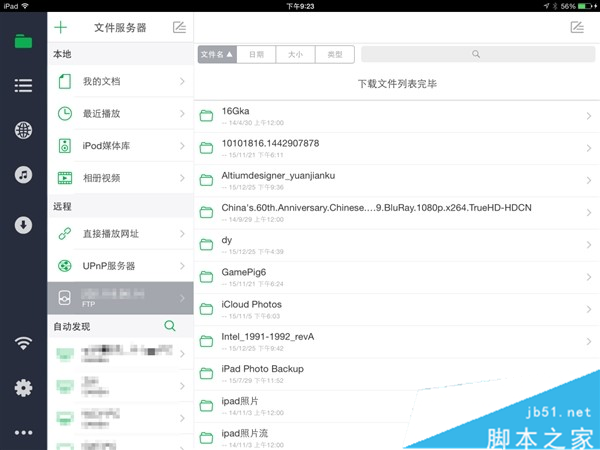Viewport: 600px width, 450px height.
Task: Click the file search field
Action: [x=478, y=54]
